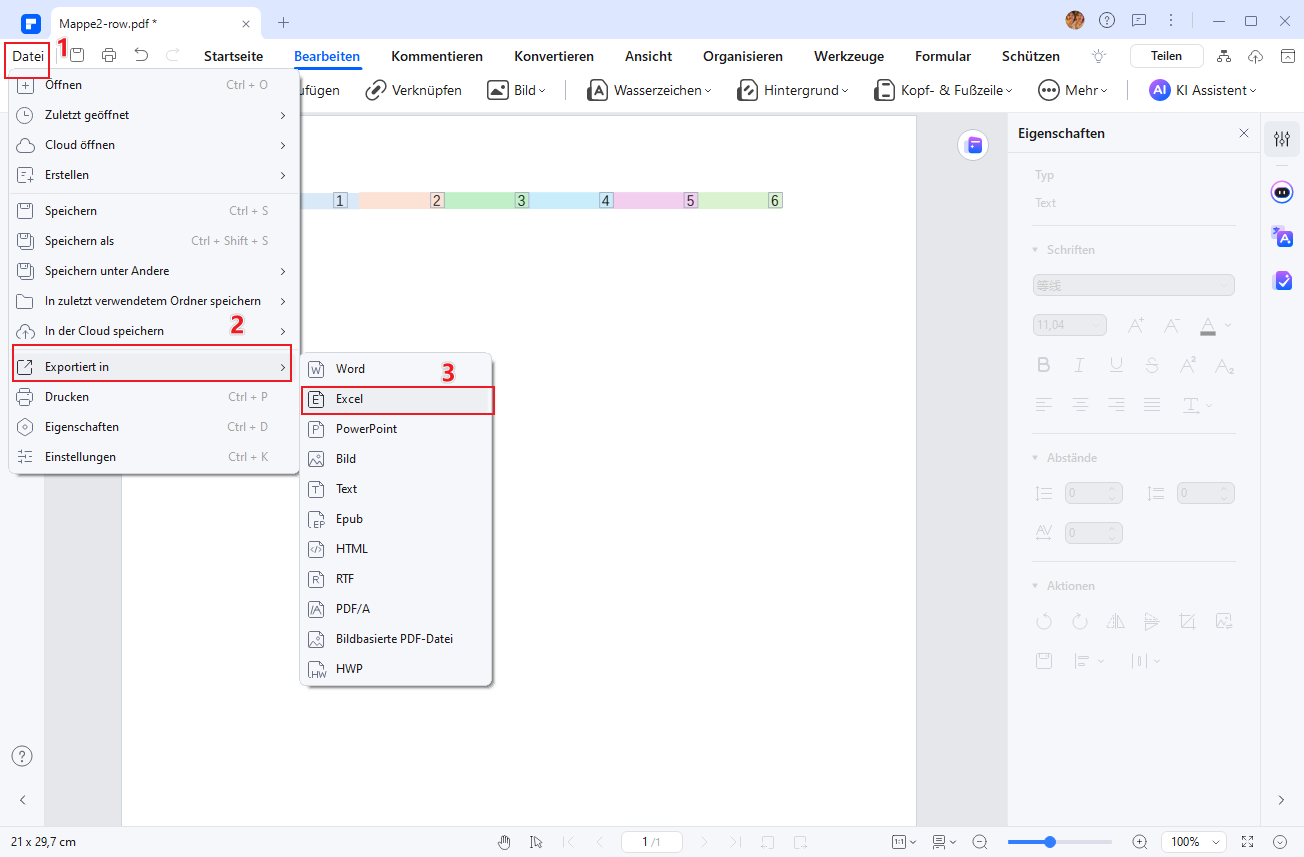
Task: Collapse the Schriften section
Action: [1036, 250]
